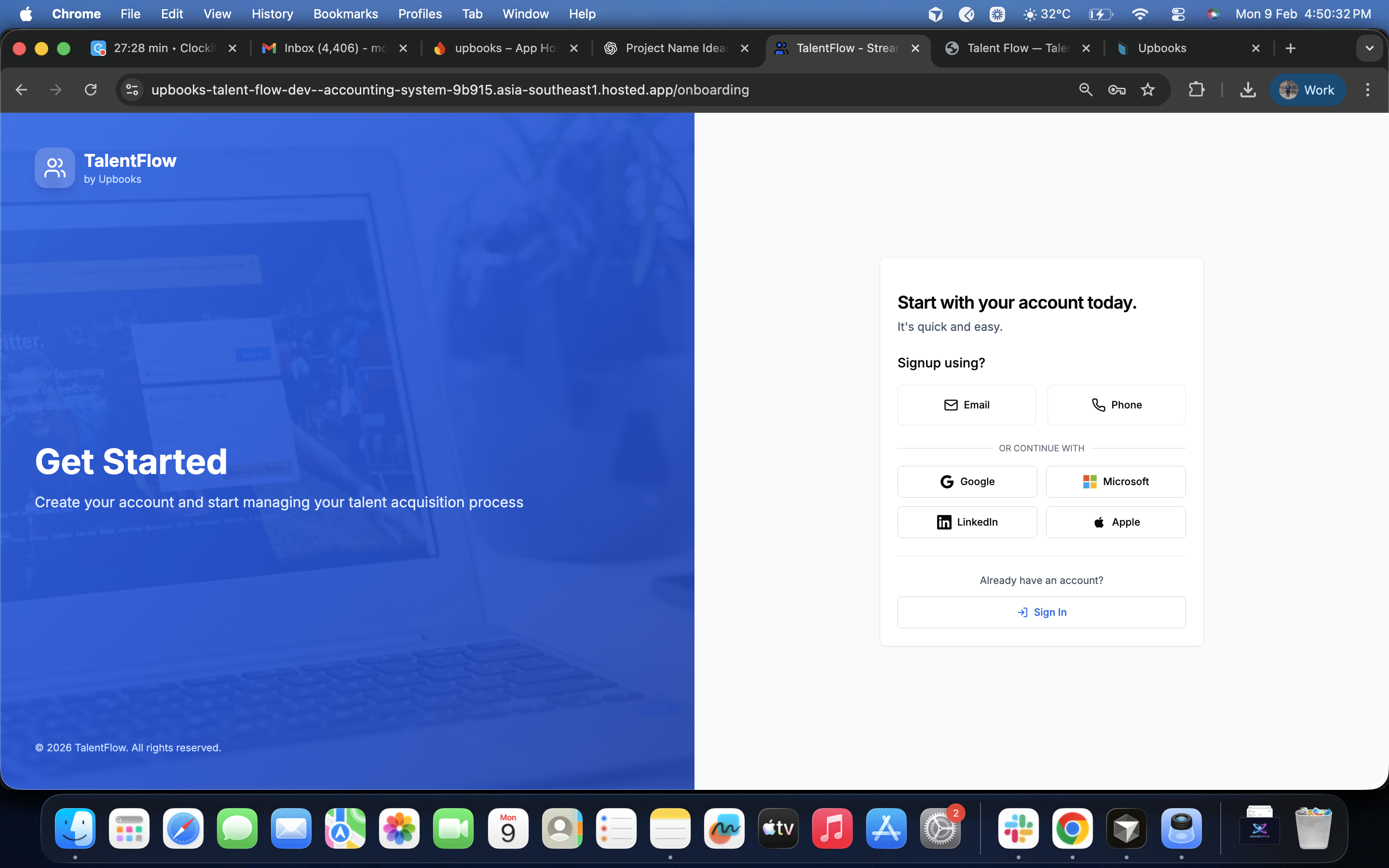Viewport: 1389px width, 868px height.
Task: Open the Bookmarks menu
Action: (x=345, y=13)
